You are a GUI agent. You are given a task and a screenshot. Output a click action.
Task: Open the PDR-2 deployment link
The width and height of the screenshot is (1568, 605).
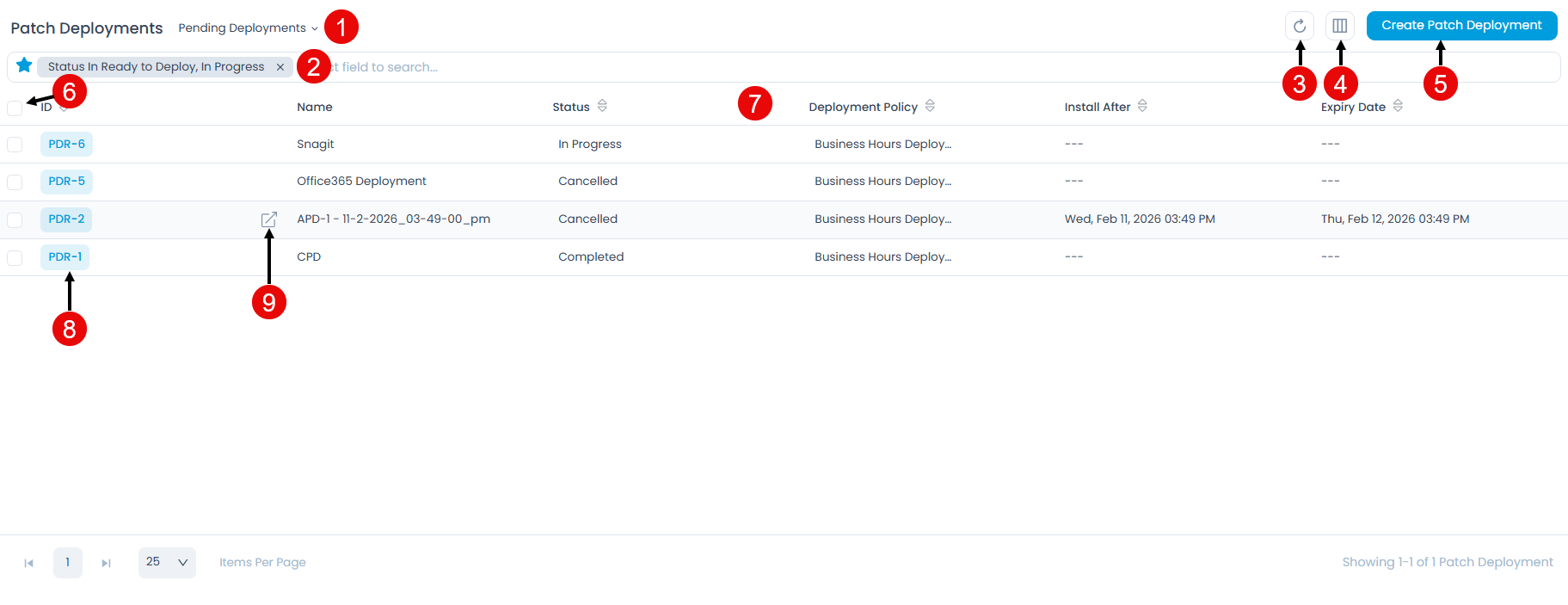(x=66, y=219)
